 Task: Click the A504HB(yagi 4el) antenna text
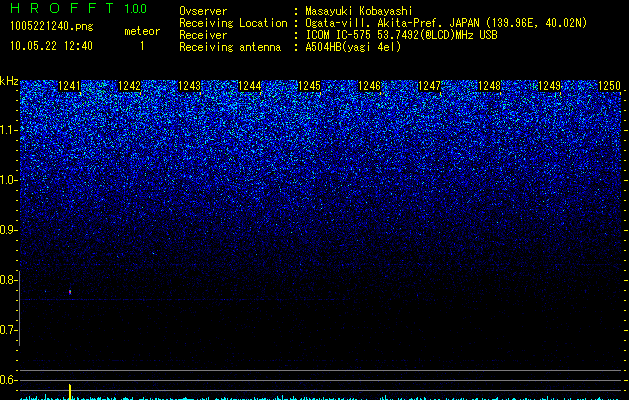[x=353, y=47]
